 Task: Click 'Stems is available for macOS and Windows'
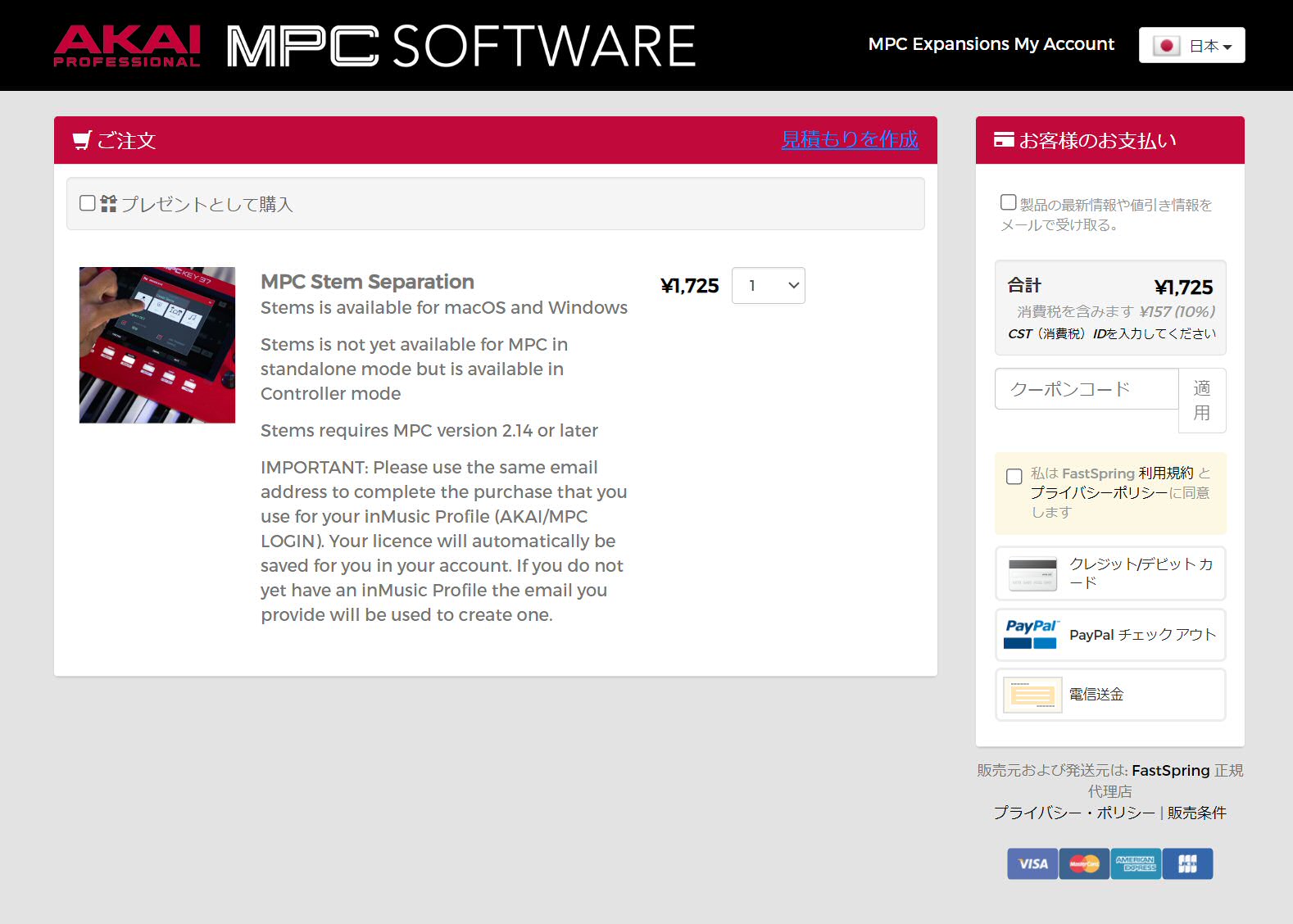444,308
